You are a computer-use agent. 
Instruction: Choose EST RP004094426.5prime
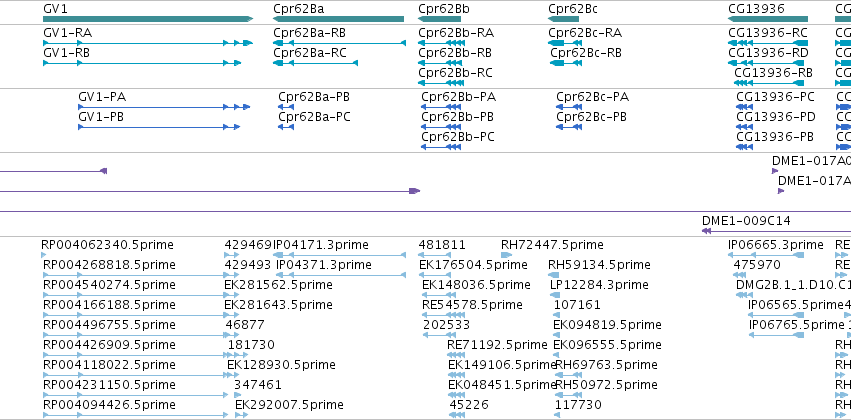[x=110, y=405]
